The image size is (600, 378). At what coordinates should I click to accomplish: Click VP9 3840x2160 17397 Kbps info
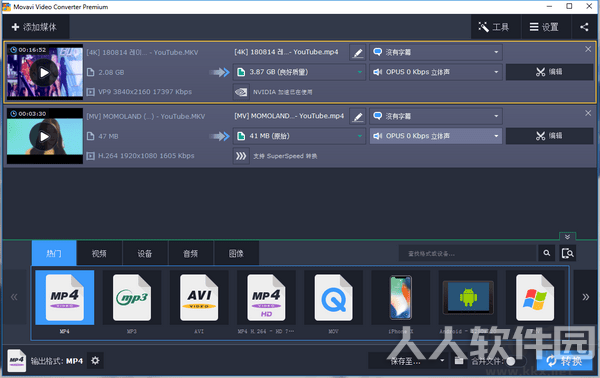145,92
